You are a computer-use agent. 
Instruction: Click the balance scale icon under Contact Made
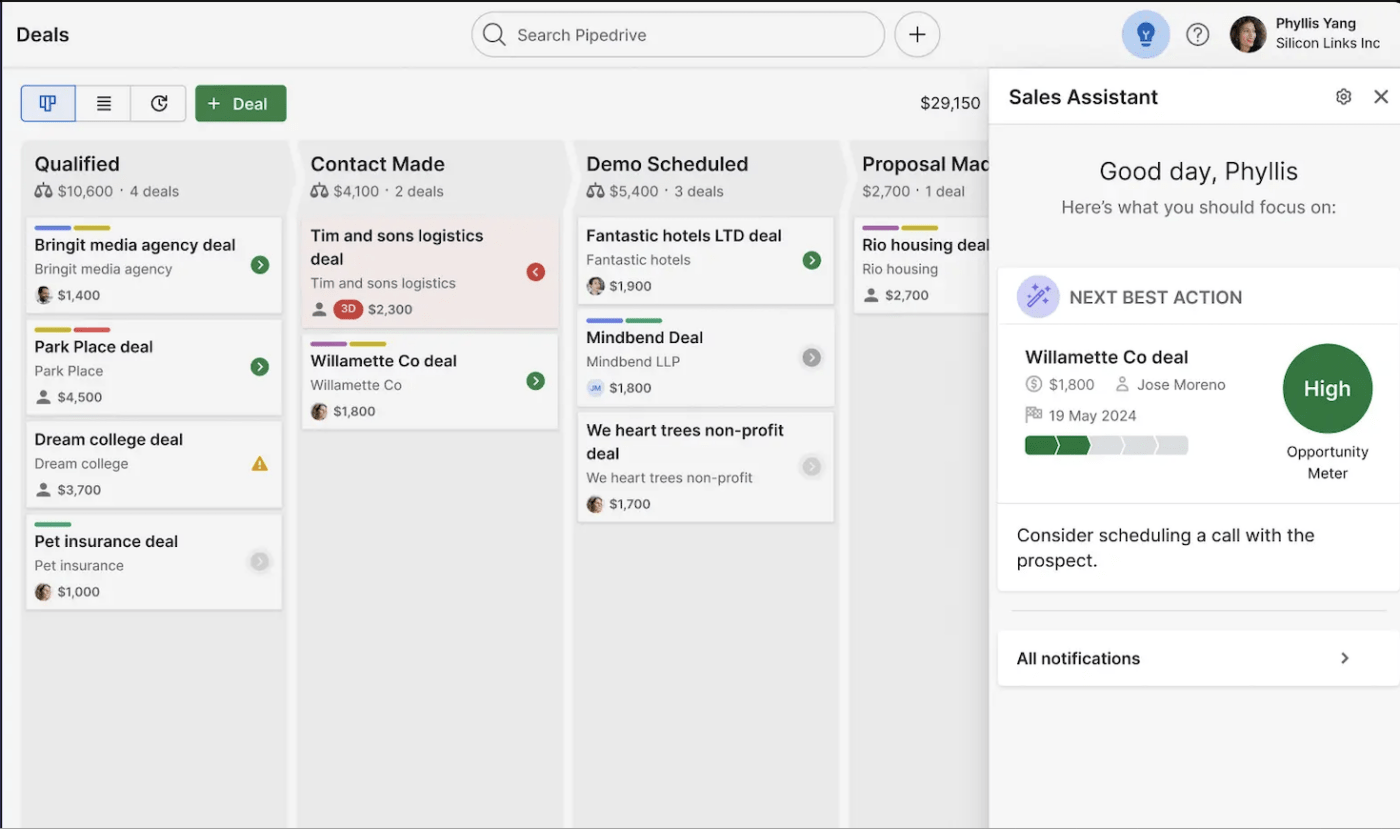(x=318, y=191)
